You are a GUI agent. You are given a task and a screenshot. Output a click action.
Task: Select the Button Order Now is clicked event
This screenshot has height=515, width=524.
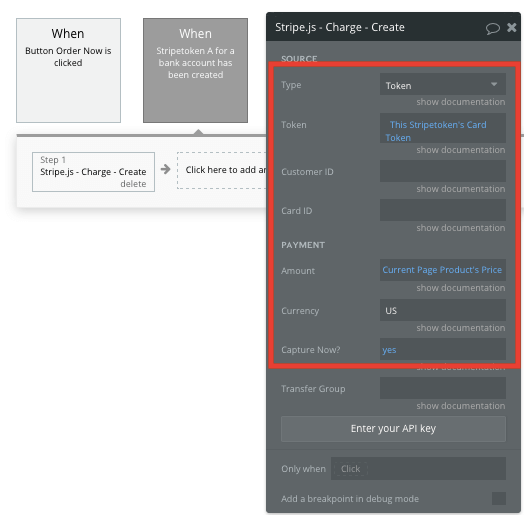tap(69, 71)
